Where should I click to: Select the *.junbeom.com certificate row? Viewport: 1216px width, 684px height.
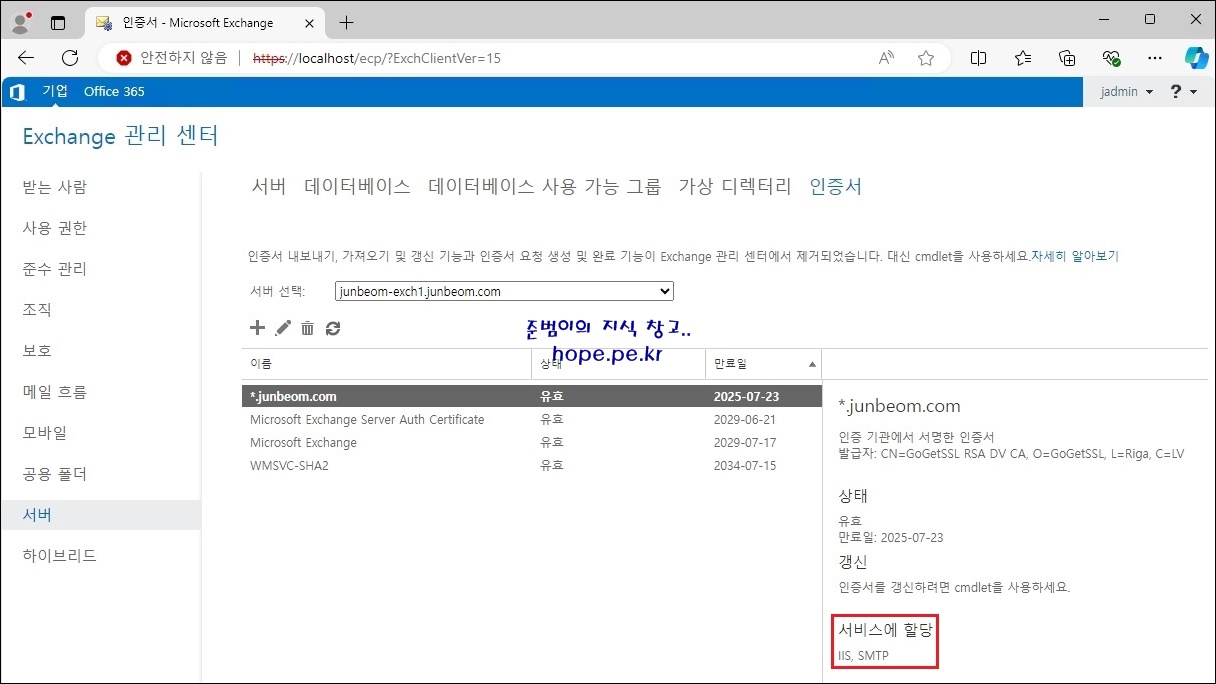tap(531, 396)
